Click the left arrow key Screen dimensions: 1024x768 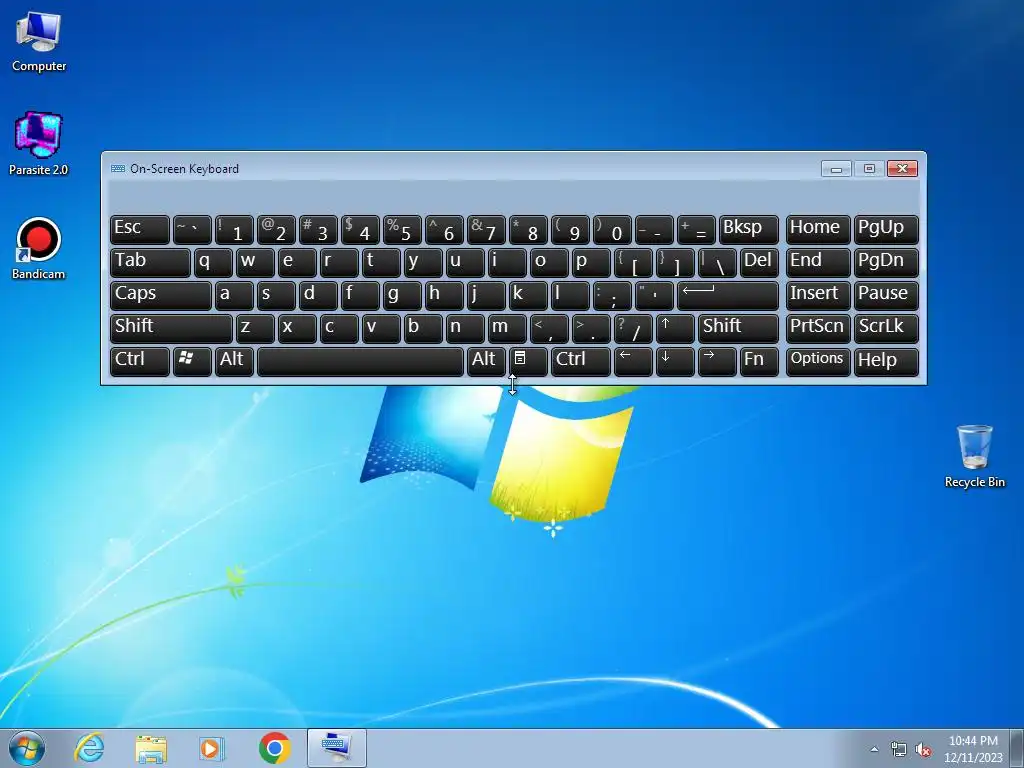pos(633,362)
